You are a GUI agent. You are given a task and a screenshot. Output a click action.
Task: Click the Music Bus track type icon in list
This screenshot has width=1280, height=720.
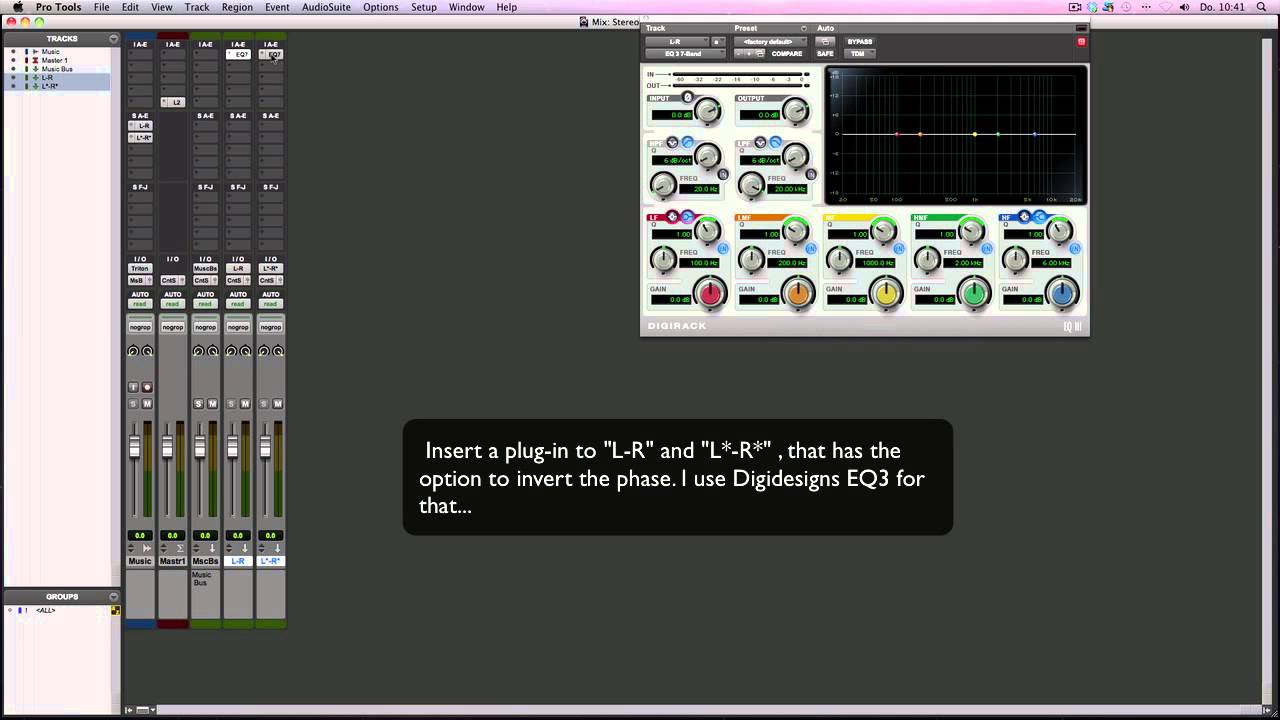click(35, 69)
